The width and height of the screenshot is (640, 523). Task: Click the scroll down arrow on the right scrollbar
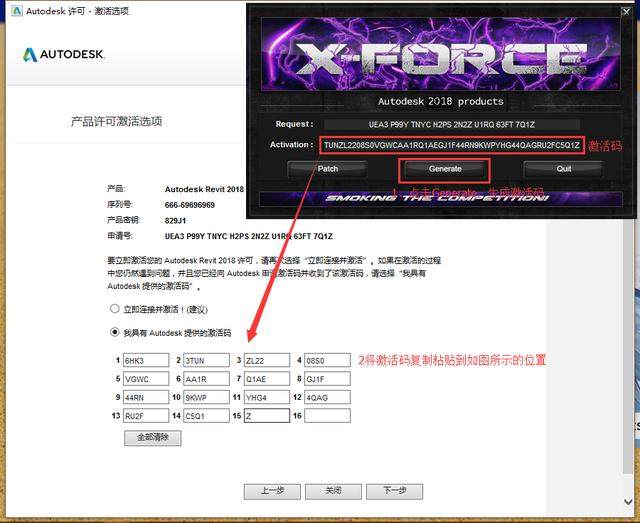[x=628, y=501]
